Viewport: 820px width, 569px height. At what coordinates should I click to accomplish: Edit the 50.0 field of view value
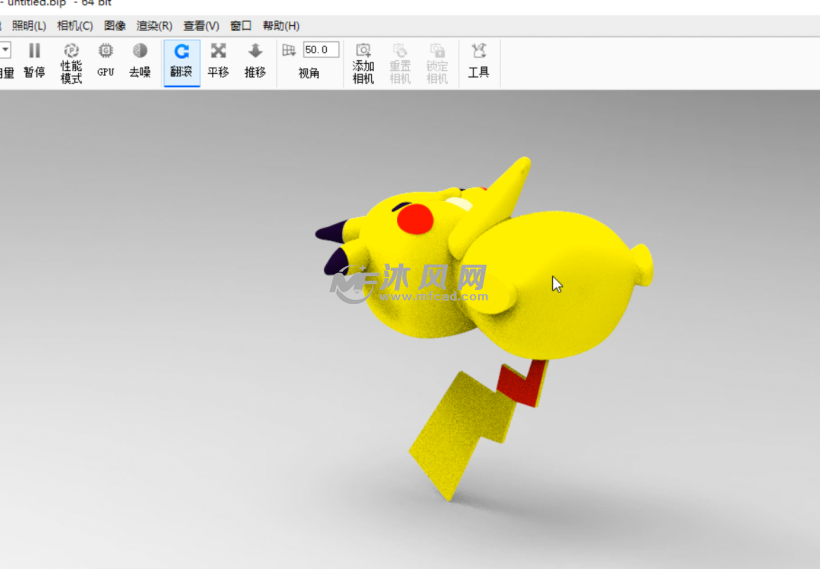[x=321, y=50]
